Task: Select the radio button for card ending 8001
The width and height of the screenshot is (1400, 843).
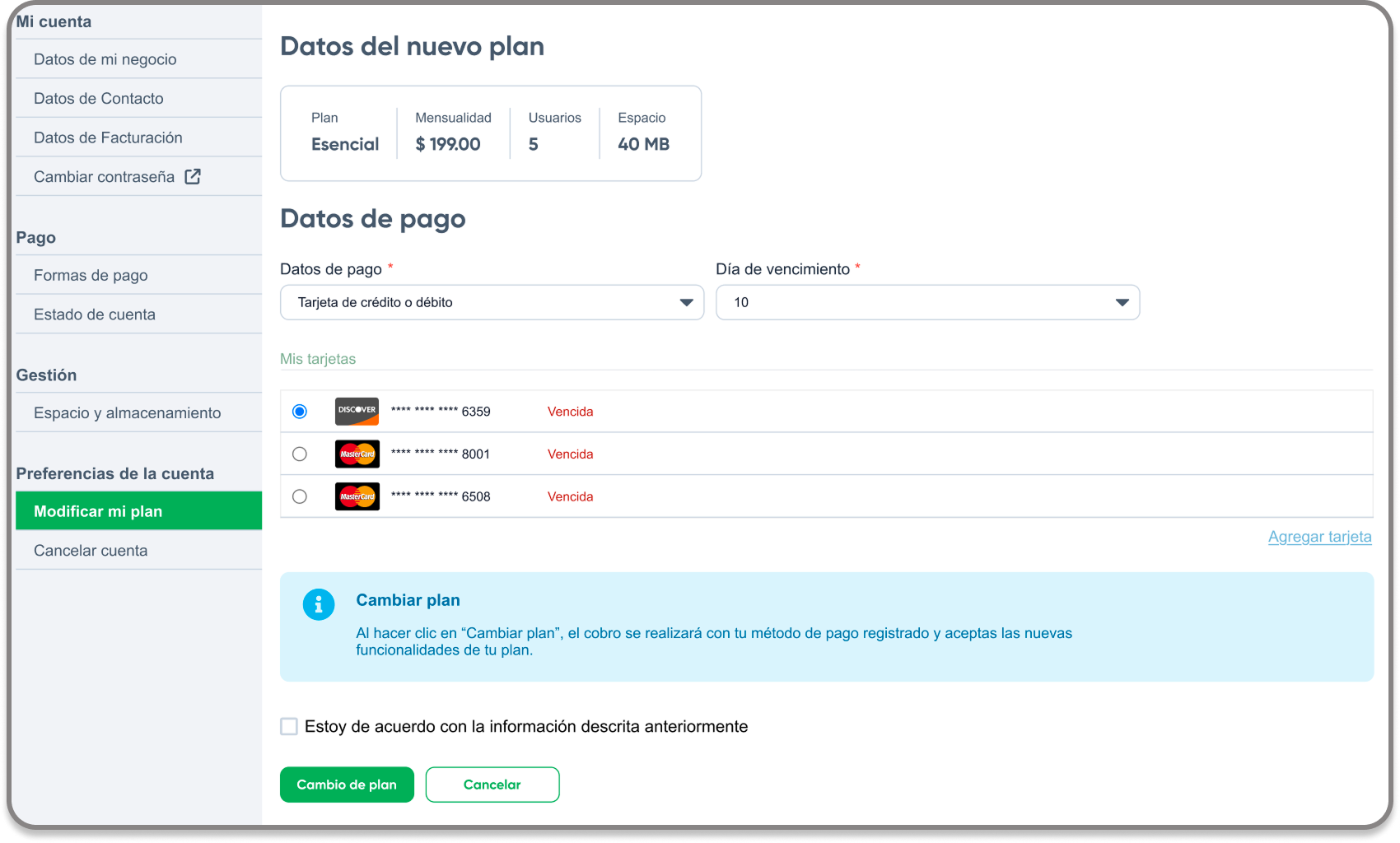Action: [300, 454]
